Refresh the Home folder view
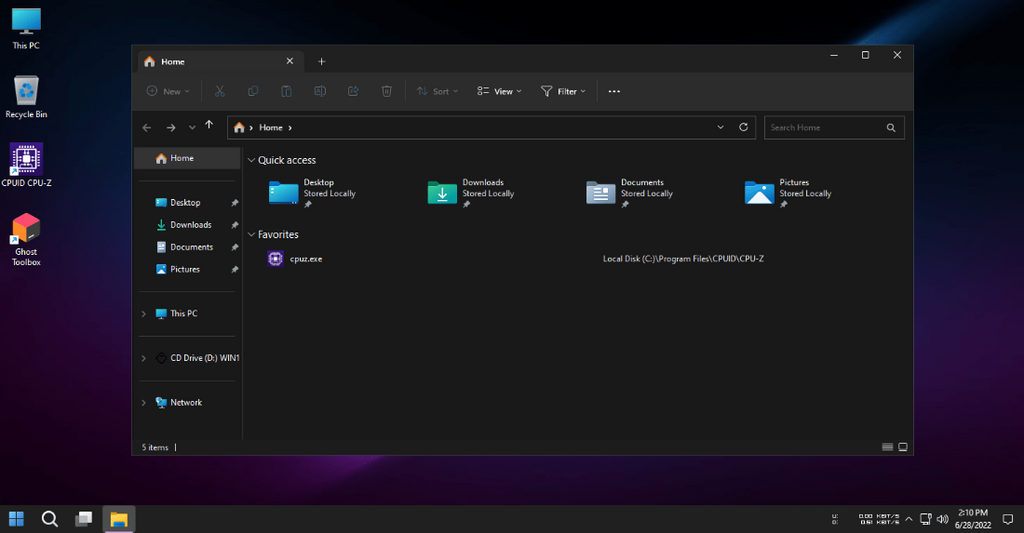 click(743, 127)
